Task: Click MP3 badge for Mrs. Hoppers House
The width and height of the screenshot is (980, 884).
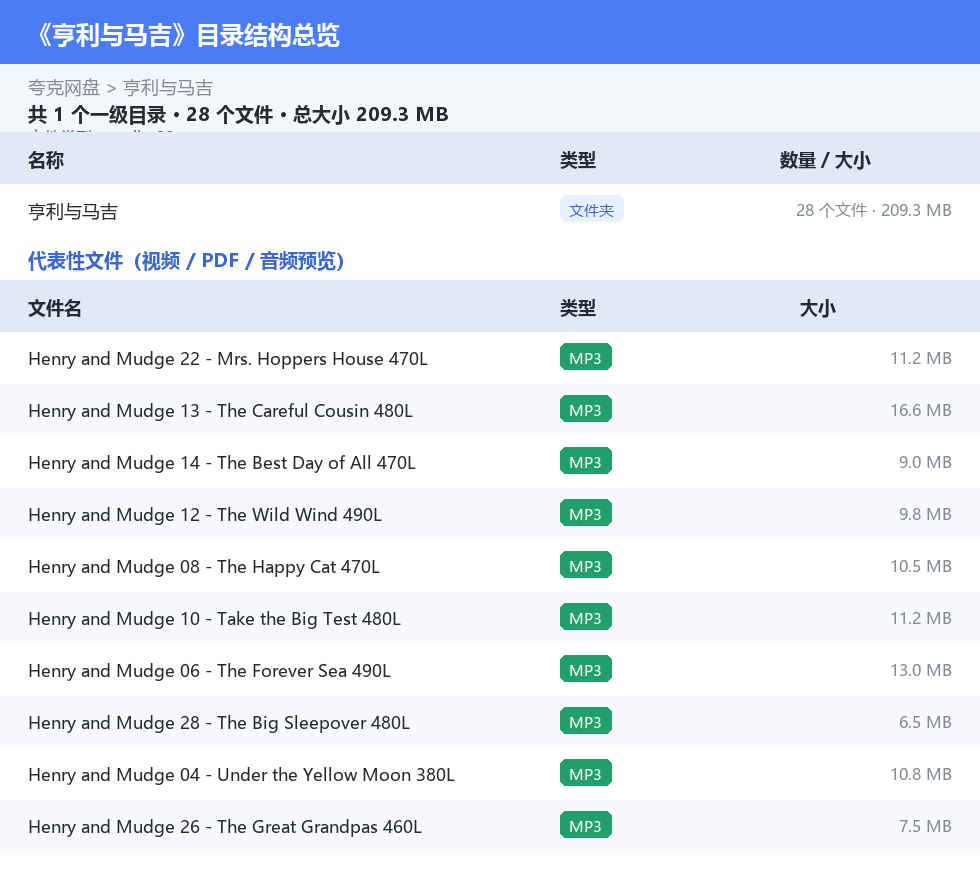Action: coord(586,358)
